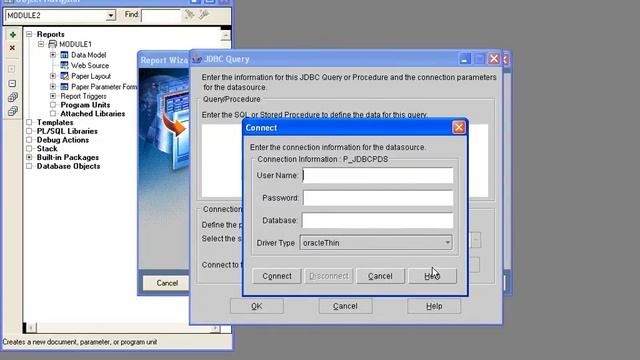Collapse the MODULE1 node
This screenshot has width=640, height=360.
[41, 44]
